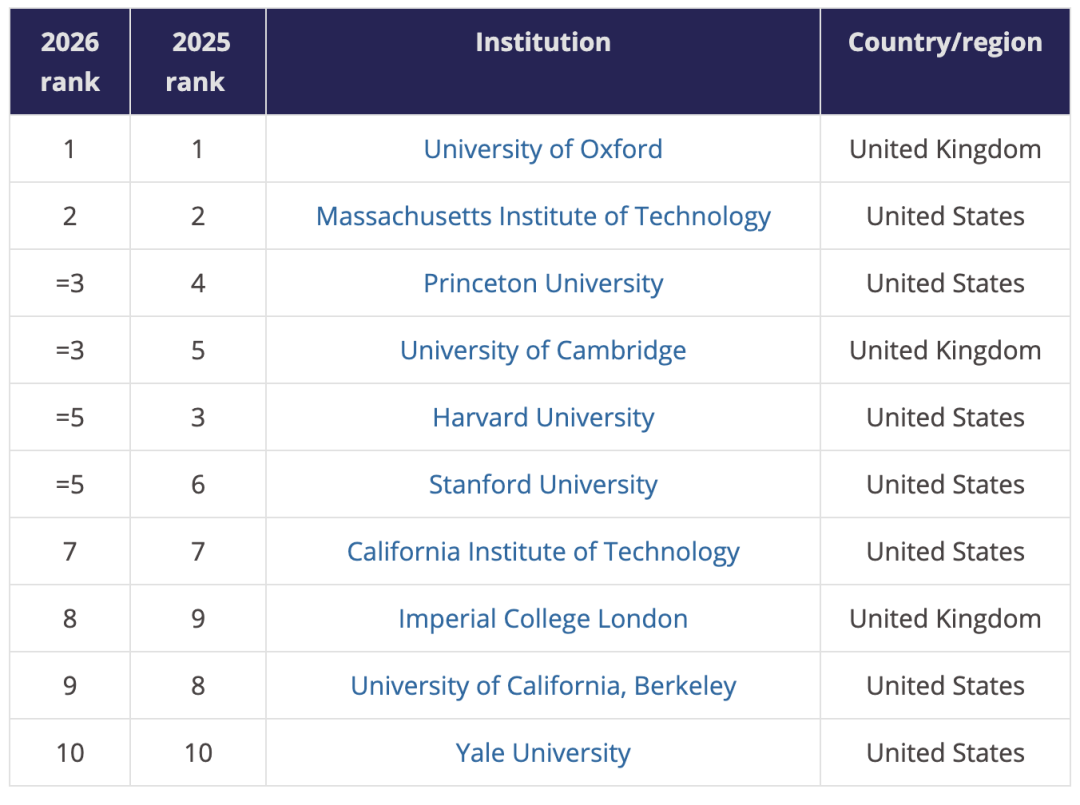This screenshot has width=1080, height=805.
Task: Select United States in the Stanford row
Action: coord(945,484)
